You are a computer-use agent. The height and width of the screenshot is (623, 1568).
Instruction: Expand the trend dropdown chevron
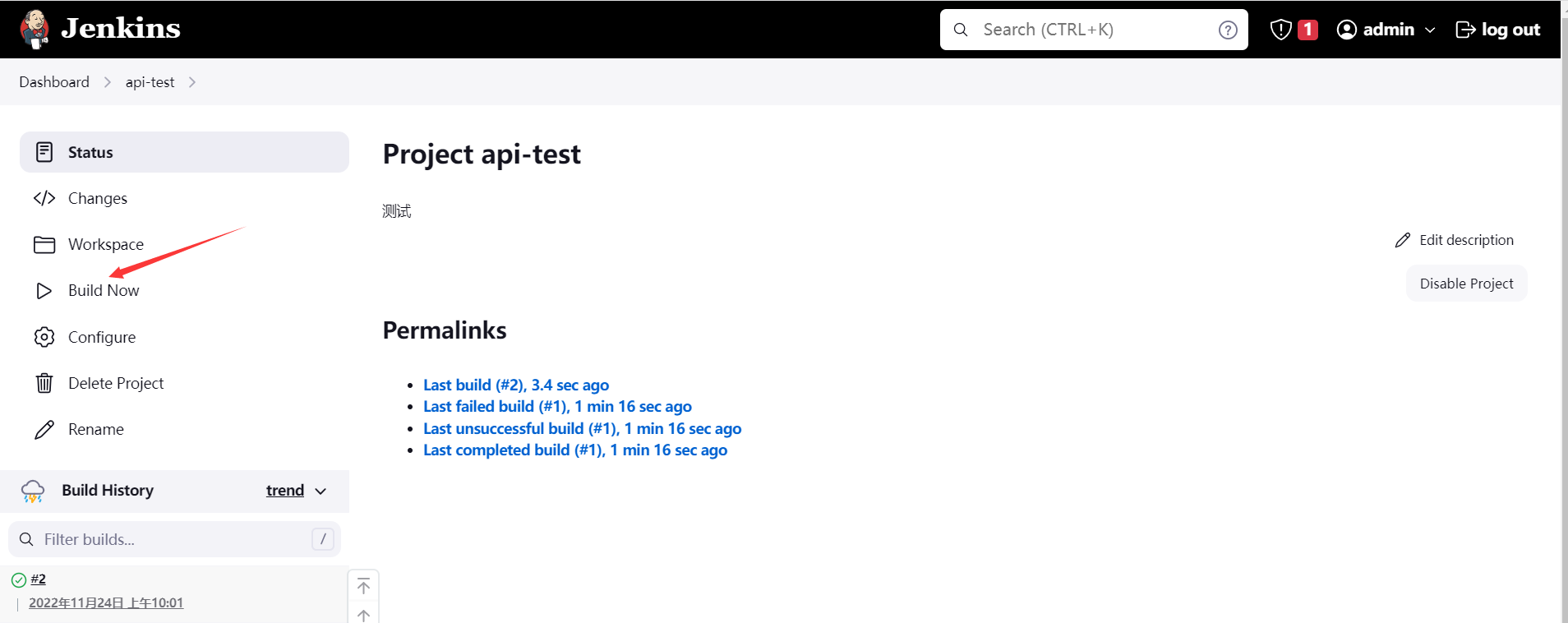point(321,491)
